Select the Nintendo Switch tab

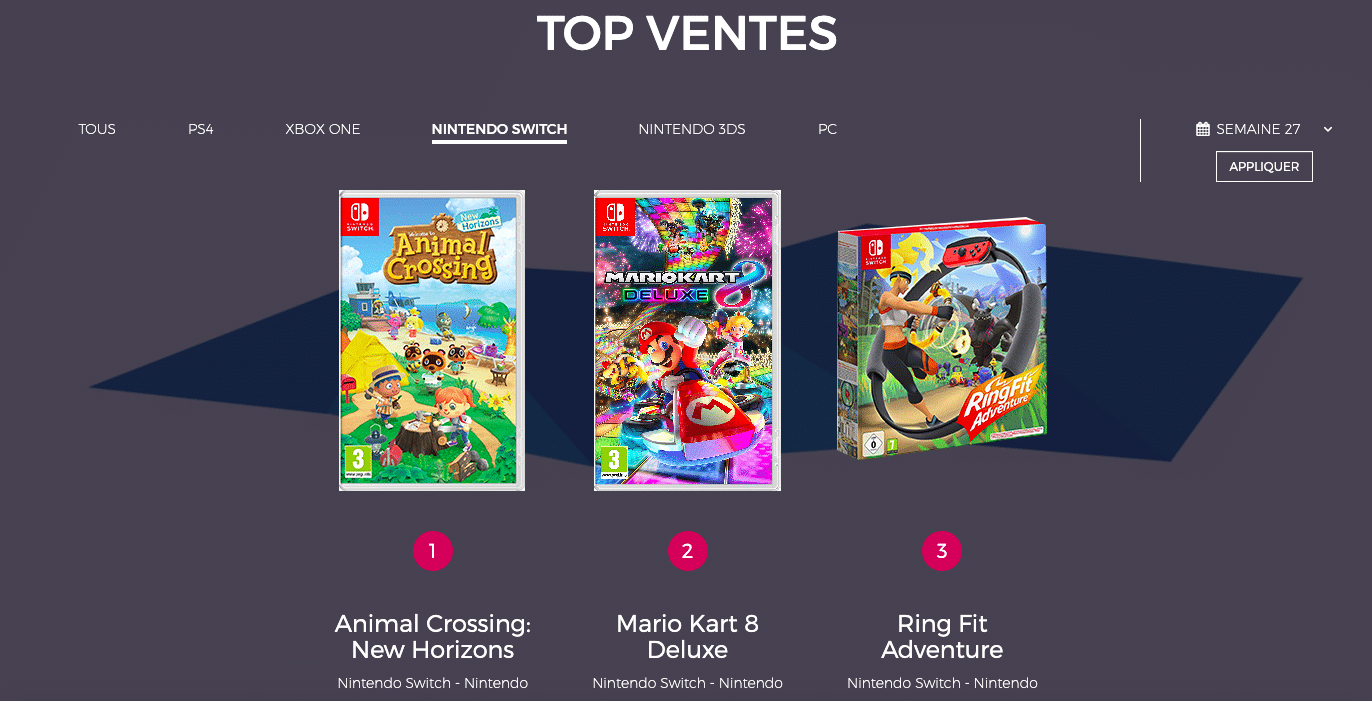click(499, 129)
